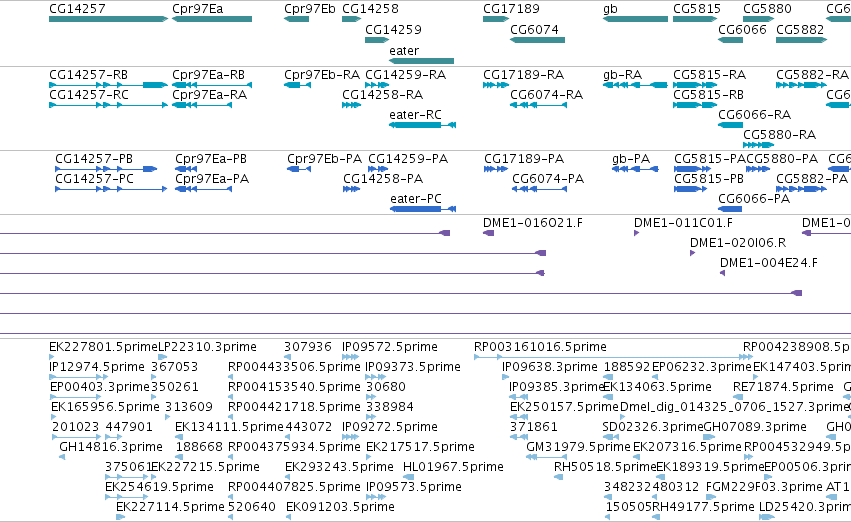Click transcript CG17189-RA
Screen dimensions: 851x522
tap(496, 85)
